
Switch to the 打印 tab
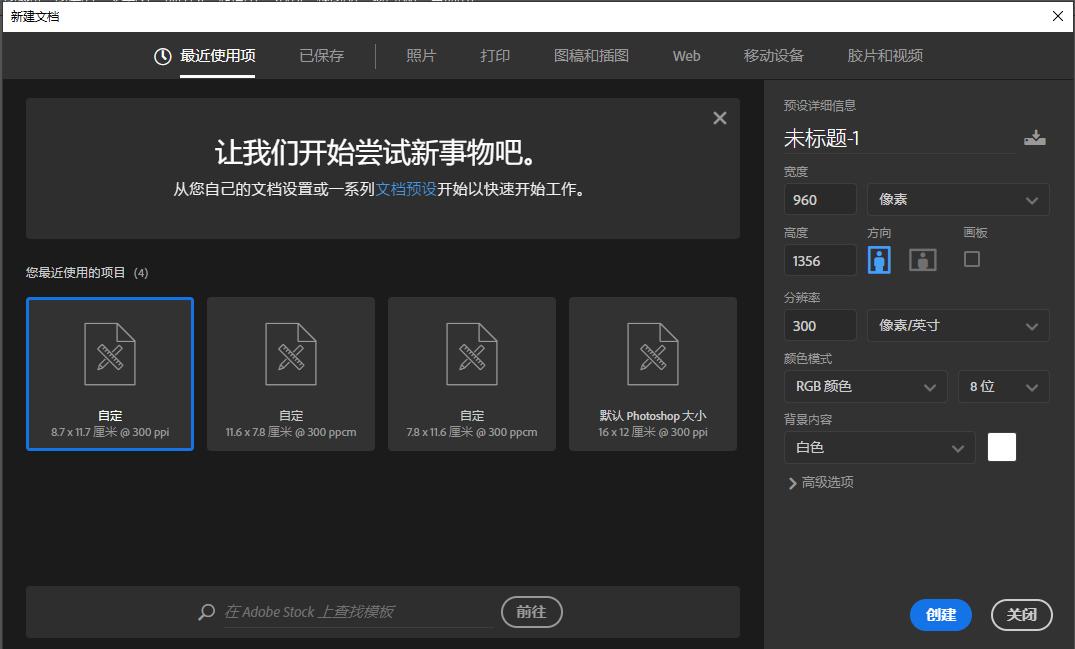[494, 56]
